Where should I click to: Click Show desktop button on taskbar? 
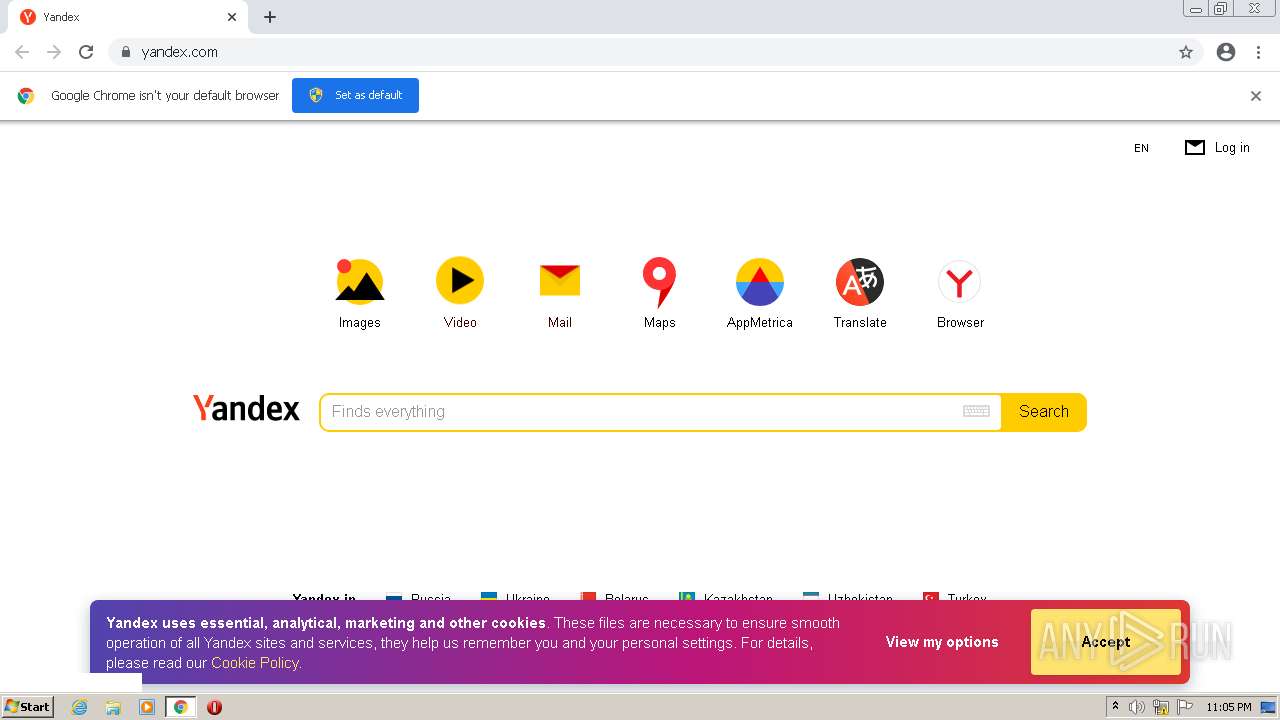(x=1268, y=707)
